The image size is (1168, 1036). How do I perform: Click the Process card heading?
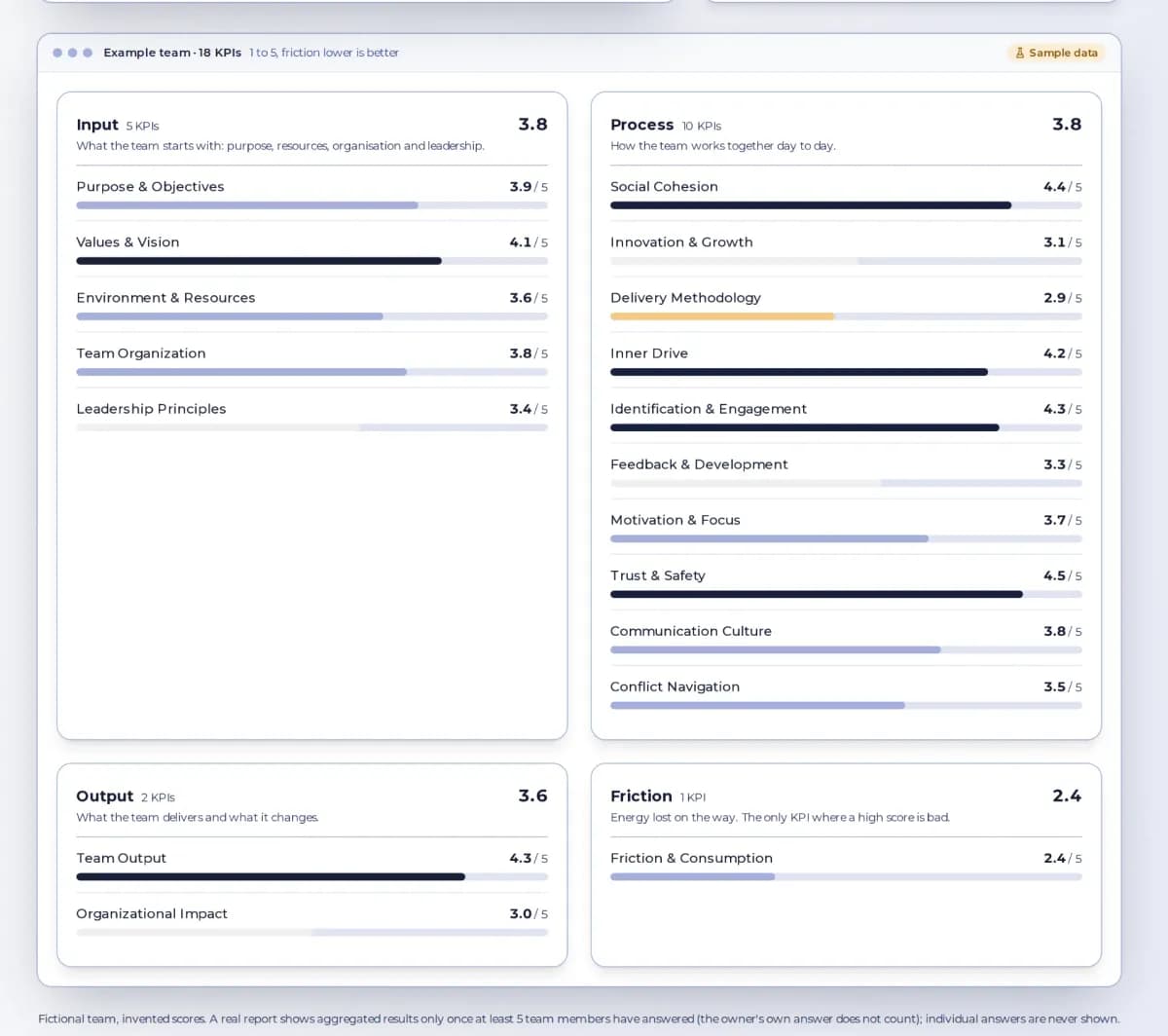[641, 125]
